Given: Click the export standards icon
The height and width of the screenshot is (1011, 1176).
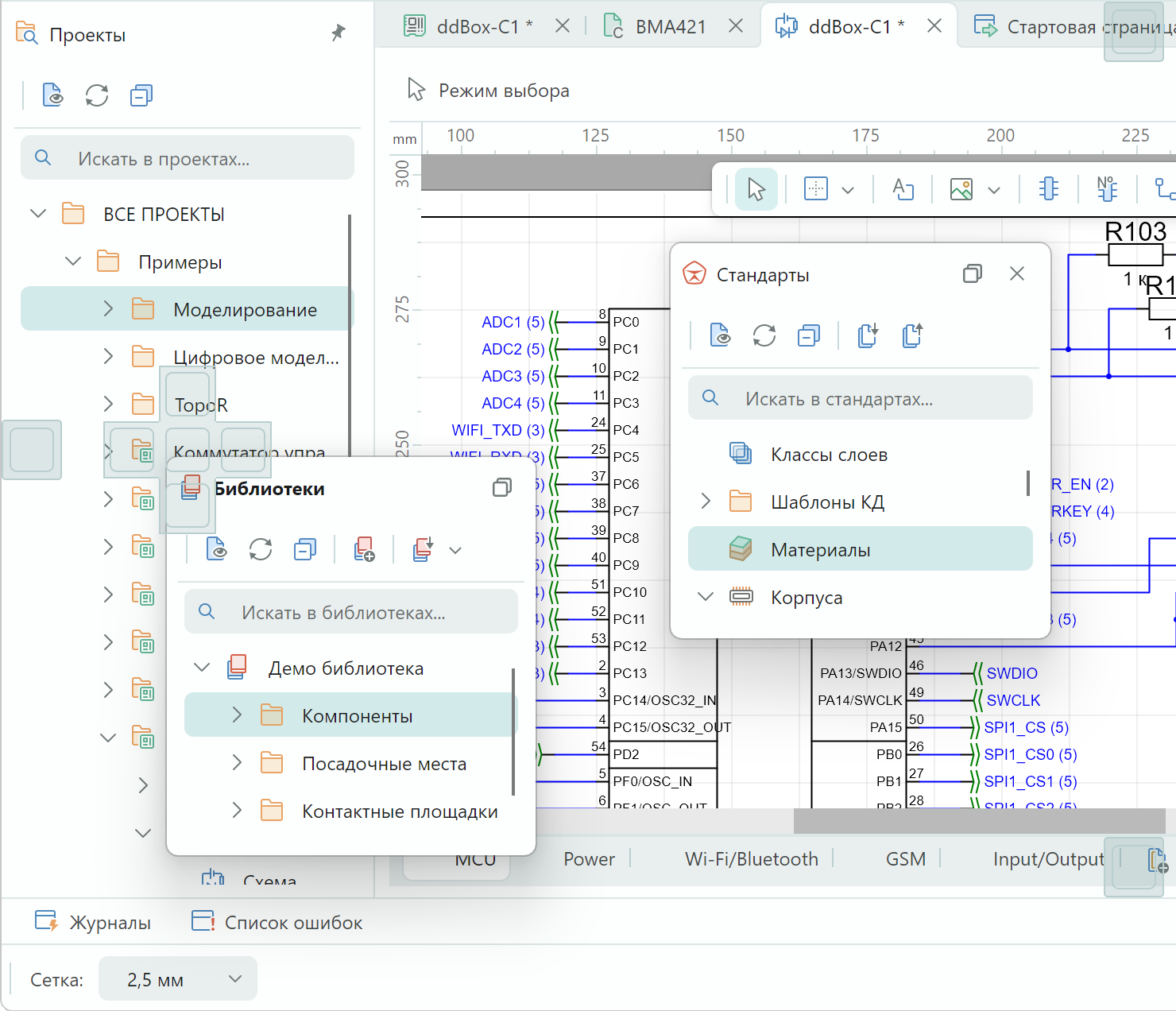Looking at the screenshot, I should pos(912,335).
